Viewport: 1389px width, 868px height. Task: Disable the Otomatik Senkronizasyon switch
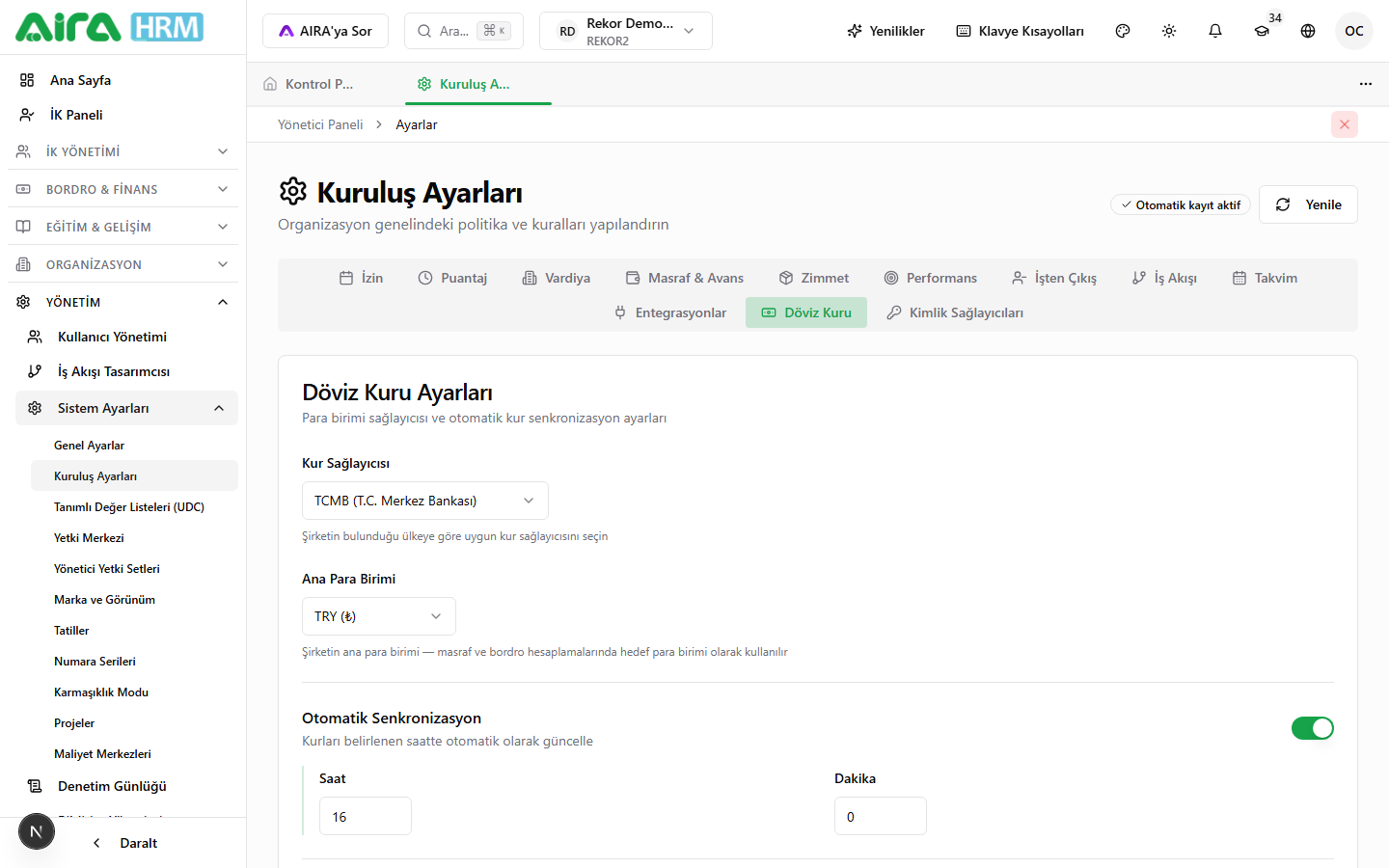1313,728
